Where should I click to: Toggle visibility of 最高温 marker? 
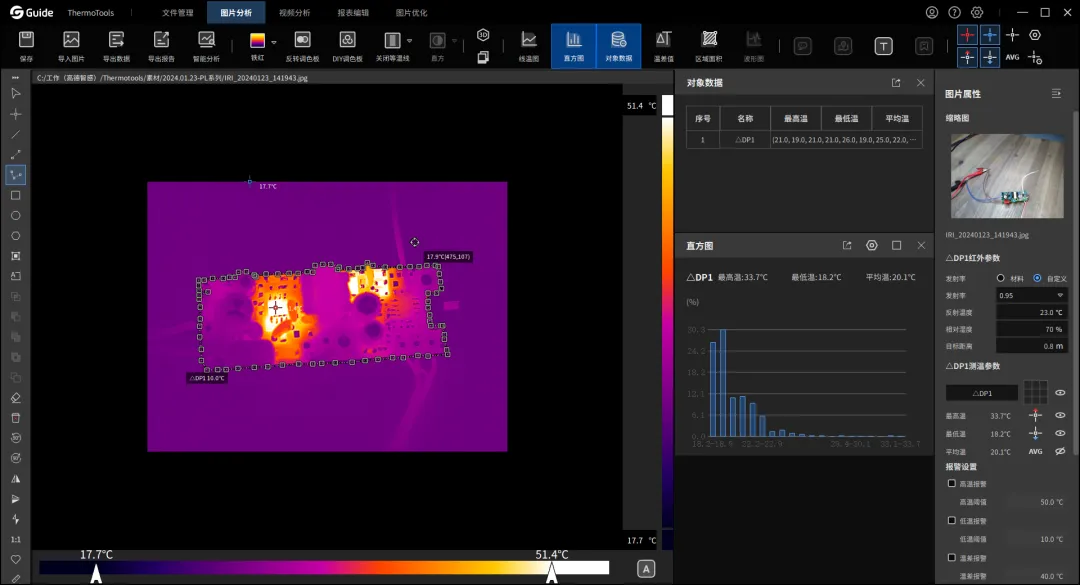pyautogui.click(x=1060, y=415)
